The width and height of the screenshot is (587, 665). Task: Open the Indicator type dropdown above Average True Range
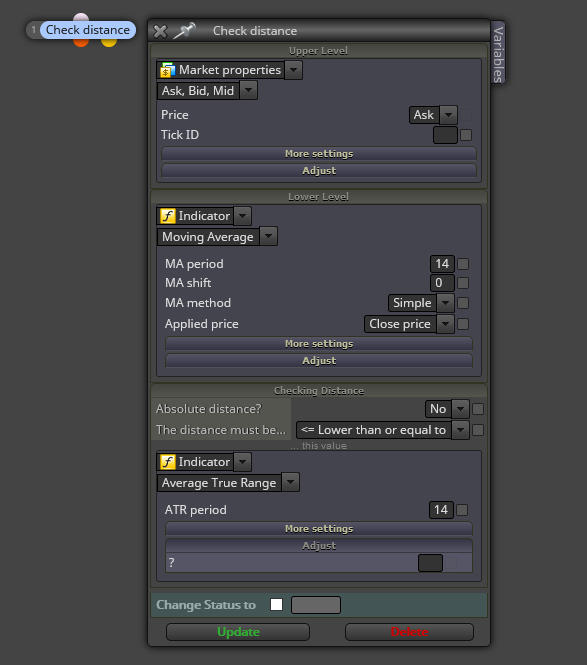243,462
